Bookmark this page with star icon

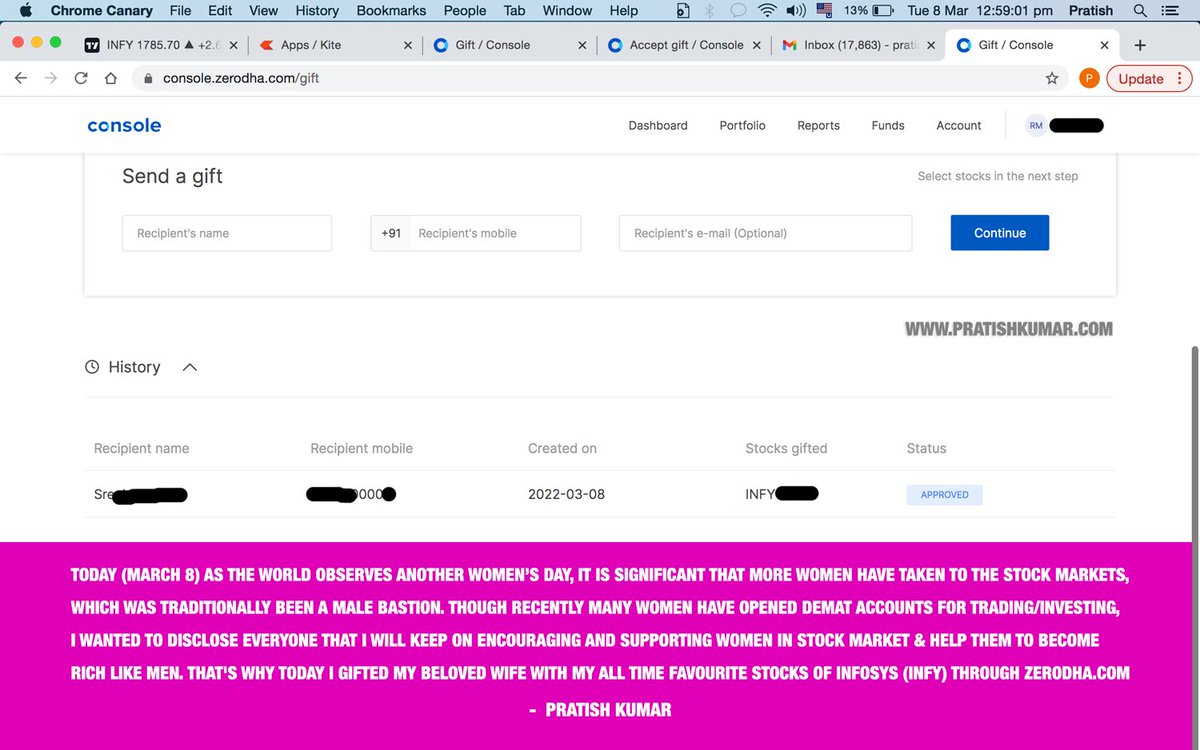(x=1052, y=78)
